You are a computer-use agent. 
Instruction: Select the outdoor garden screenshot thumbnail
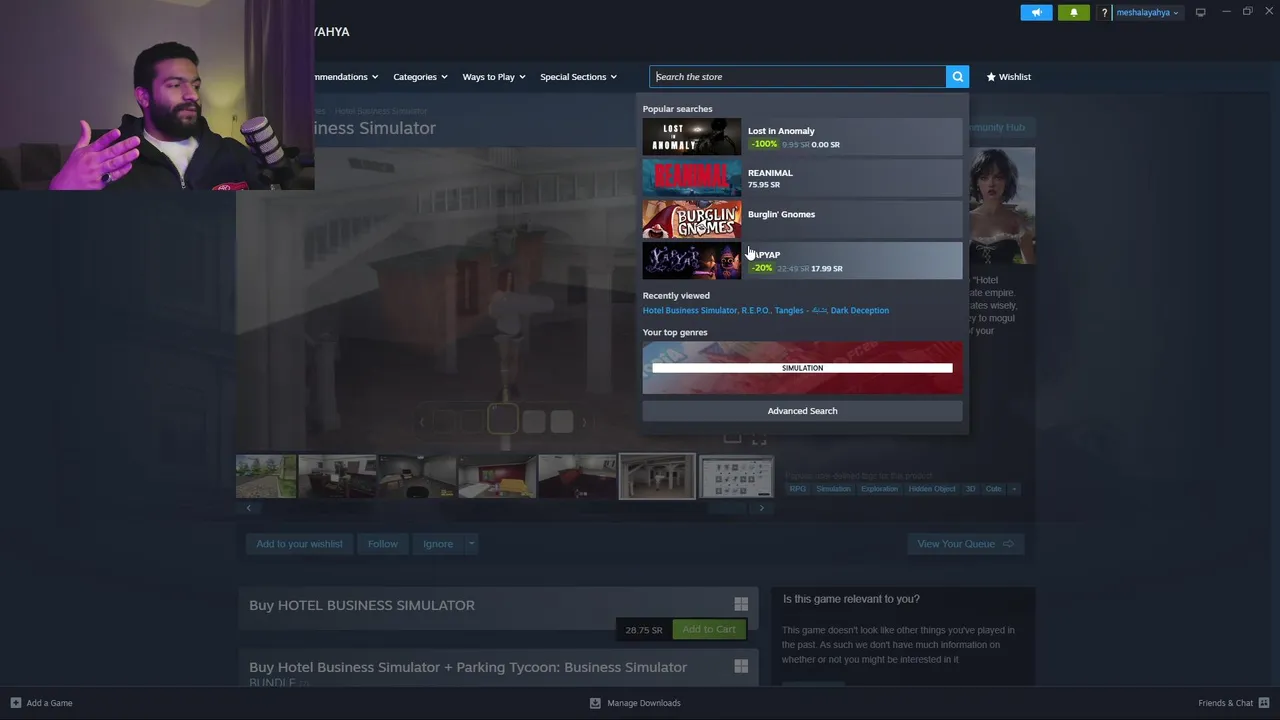point(266,477)
